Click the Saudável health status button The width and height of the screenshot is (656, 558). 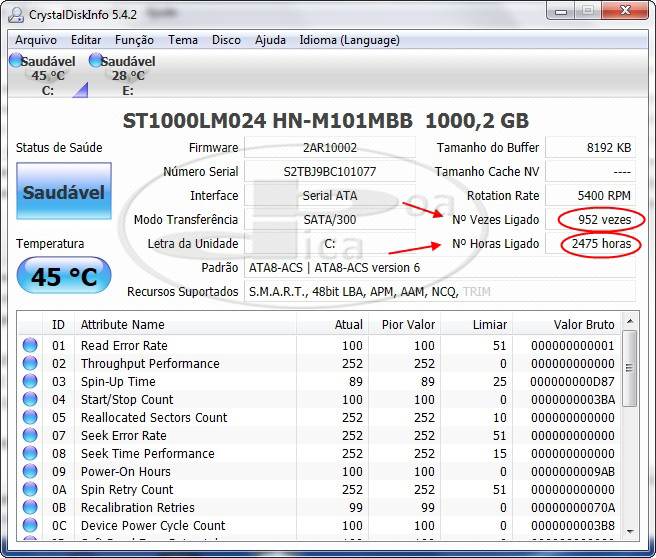tap(64, 191)
